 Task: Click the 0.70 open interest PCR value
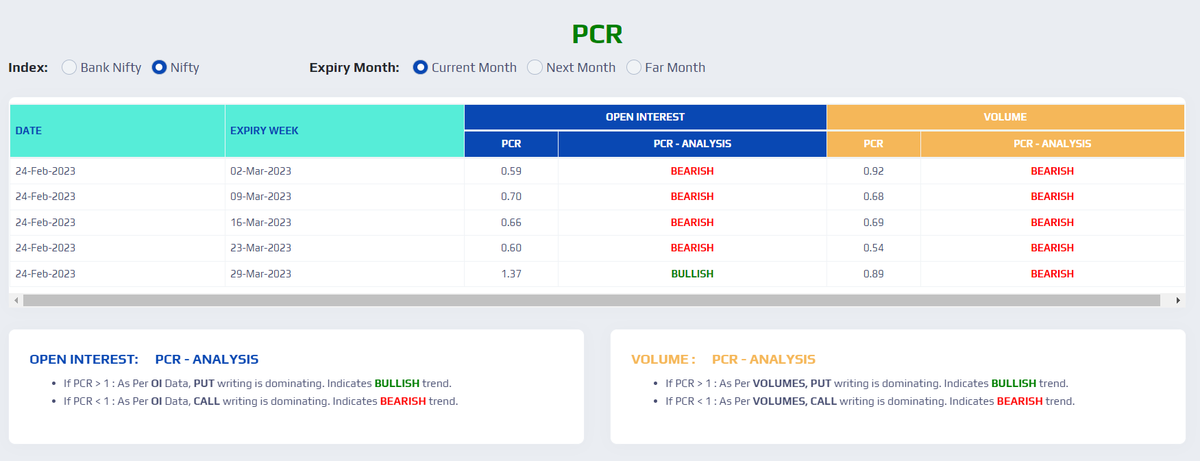(511, 197)
